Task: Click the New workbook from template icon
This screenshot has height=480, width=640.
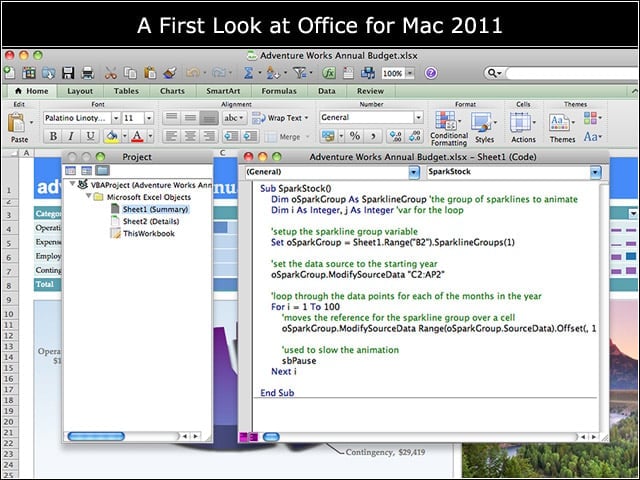Action: coord(29,73)
